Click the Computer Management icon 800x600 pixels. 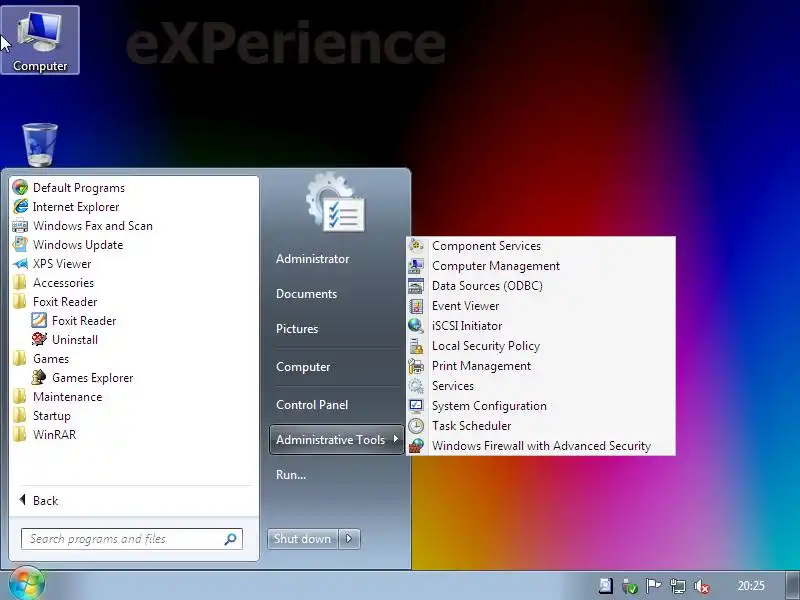click(416, 266)
